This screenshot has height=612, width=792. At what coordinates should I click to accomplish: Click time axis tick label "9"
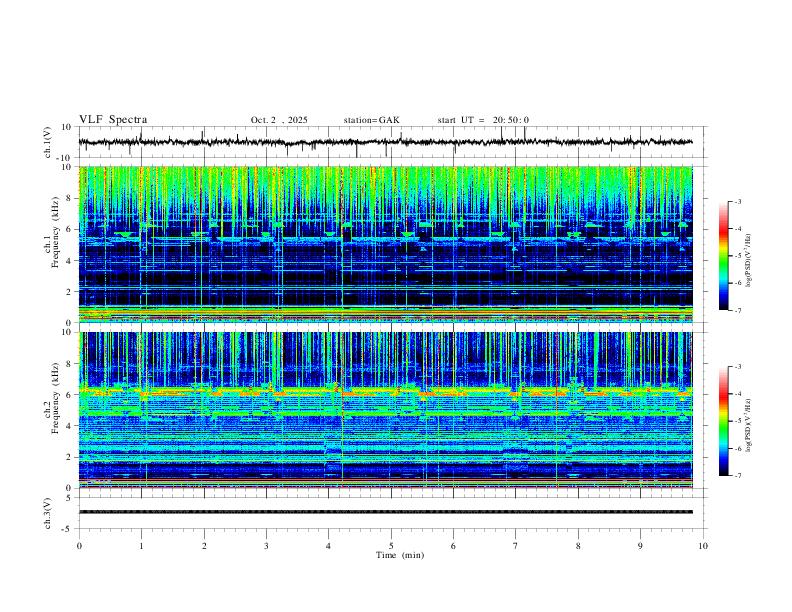640,546
